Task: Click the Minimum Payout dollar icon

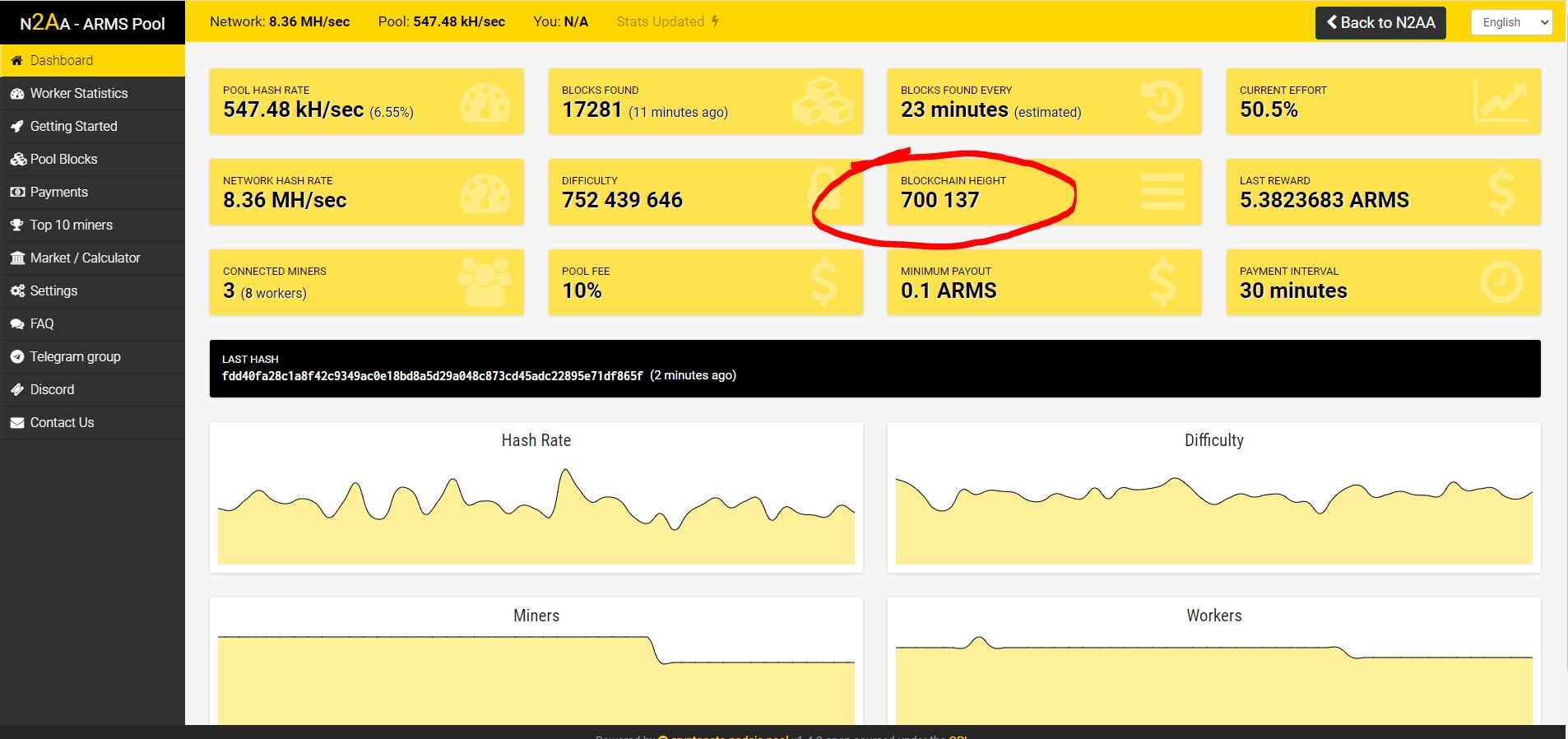Action: point(1162,282)
